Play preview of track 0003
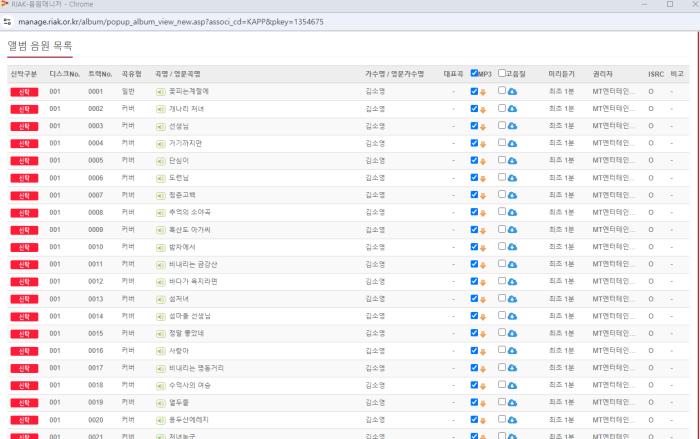Viewport: 700px width, 439px height. (161, 127)
